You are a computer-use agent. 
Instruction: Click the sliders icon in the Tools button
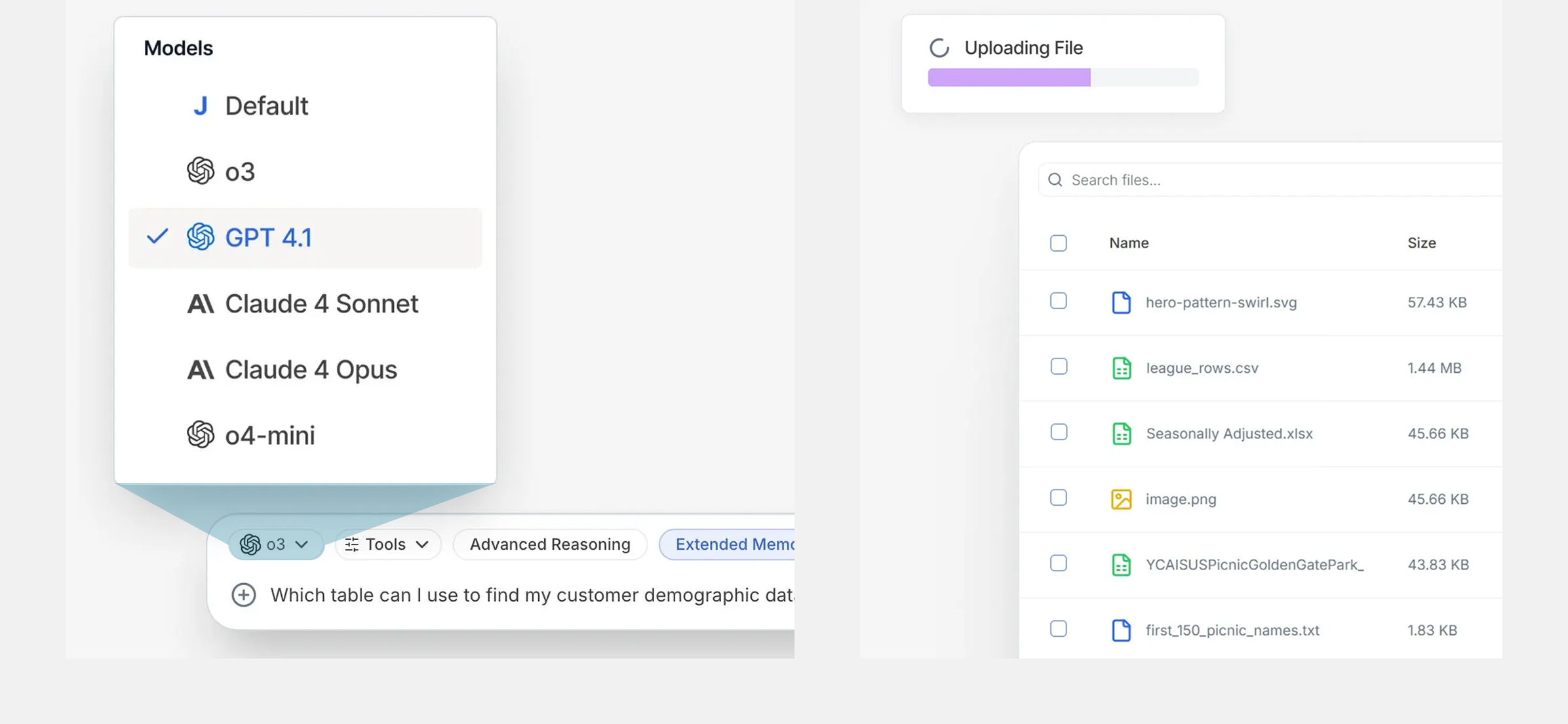(352, 544)
